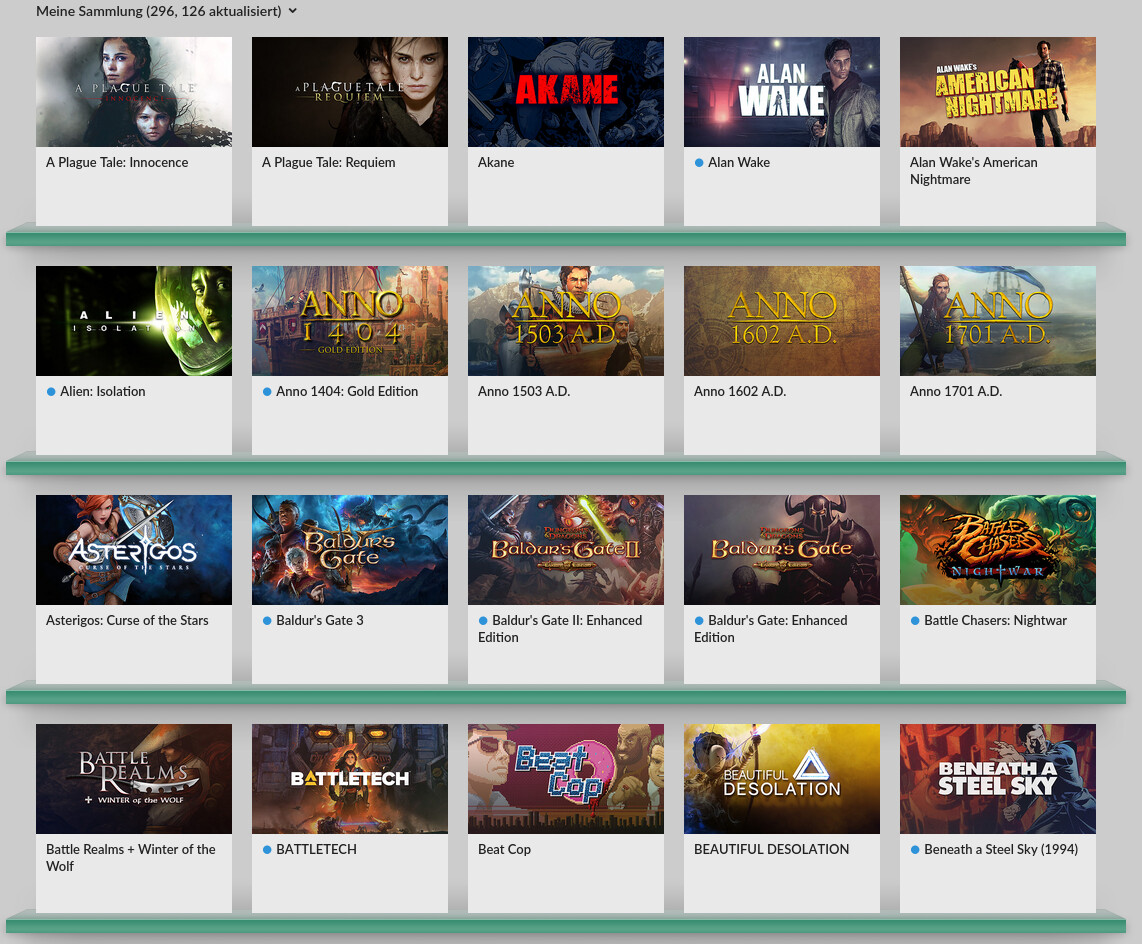Select the red Akane game cover
This screenshot has width=1142, height=944.
pyautogui.click(x=566, y=92)
